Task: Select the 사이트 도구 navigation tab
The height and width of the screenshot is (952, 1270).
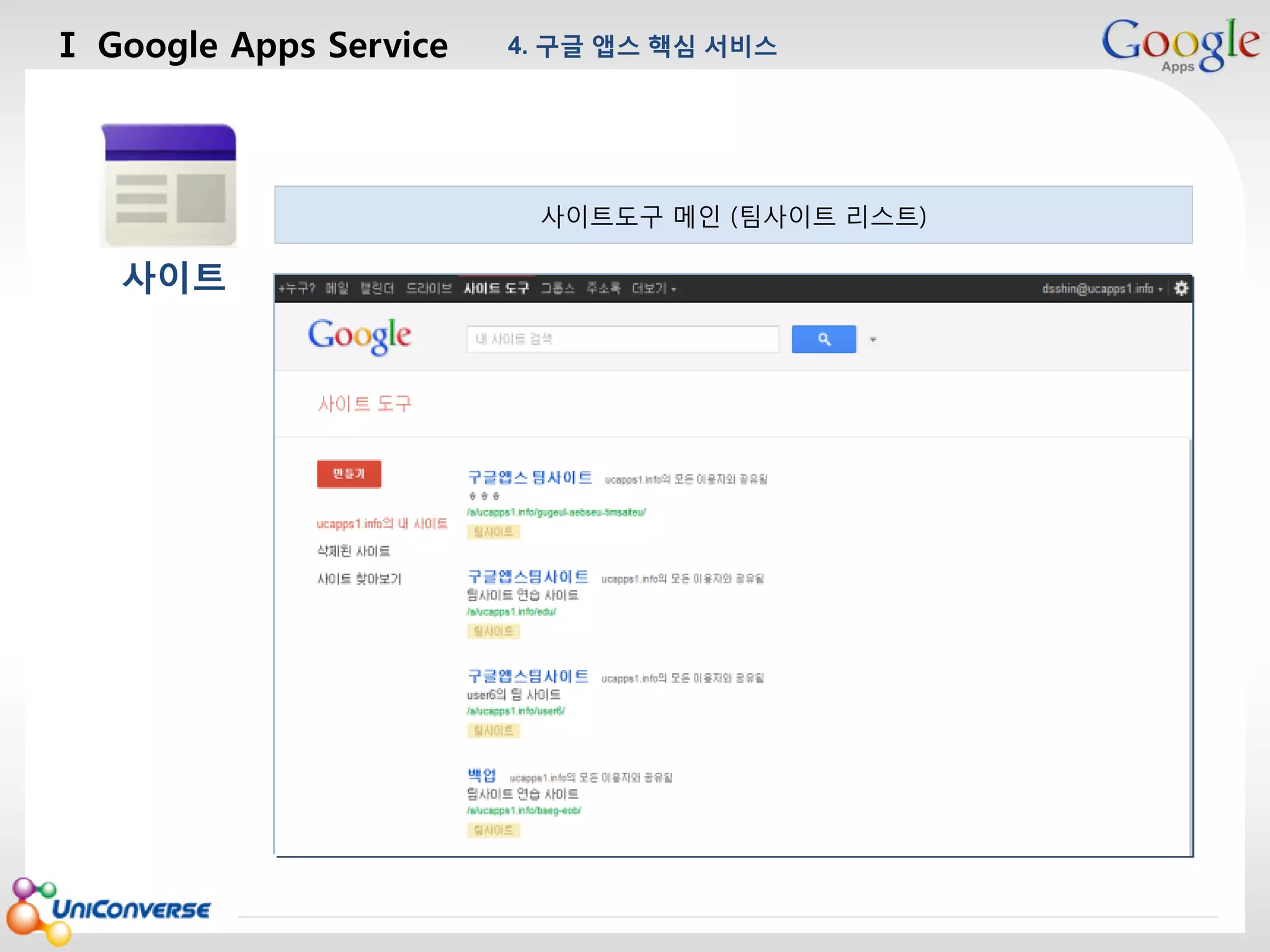Action: point(496,288)
